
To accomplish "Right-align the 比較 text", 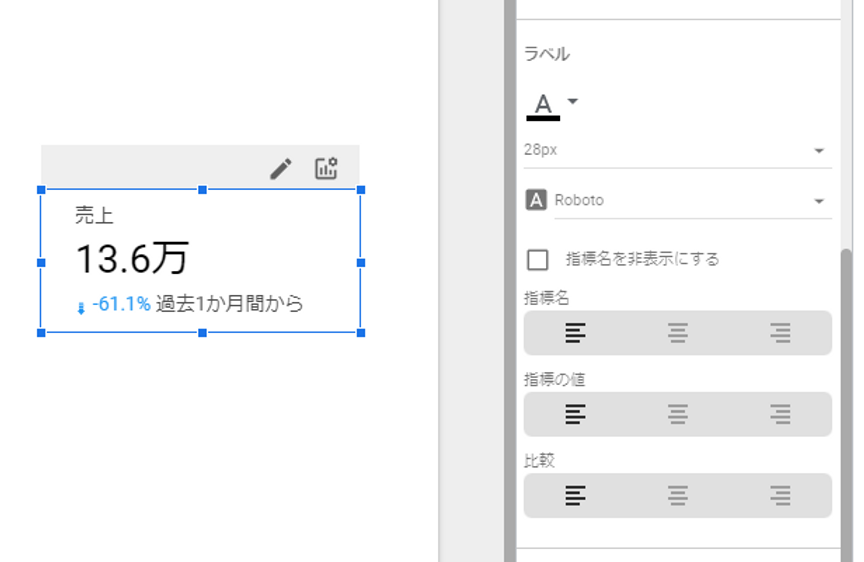I will [x=780, y=496].
